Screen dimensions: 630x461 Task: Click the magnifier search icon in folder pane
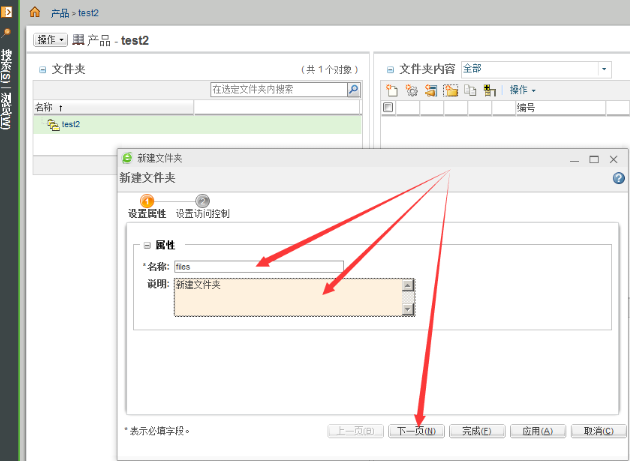(x=353, y=89)
